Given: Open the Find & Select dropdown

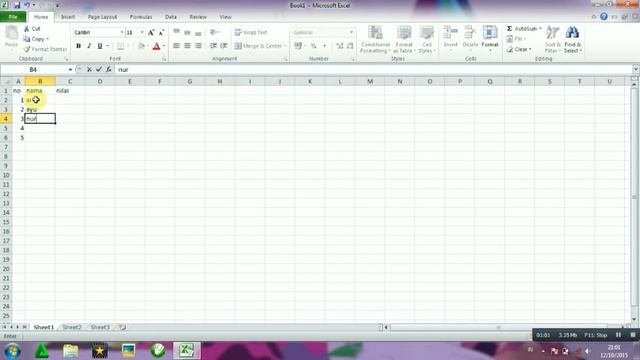Looking at the screenshot, I should (573, 39).
